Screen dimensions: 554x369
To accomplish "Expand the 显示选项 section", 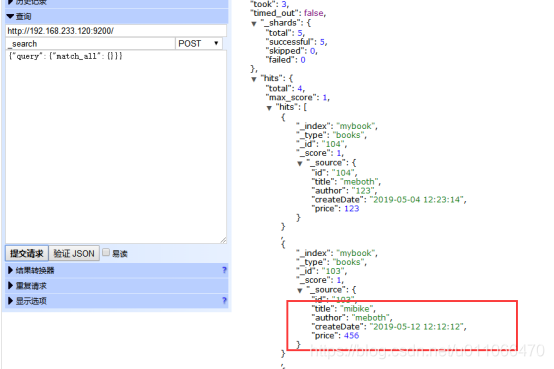I will pyautogui.click(x=117, y=301).
